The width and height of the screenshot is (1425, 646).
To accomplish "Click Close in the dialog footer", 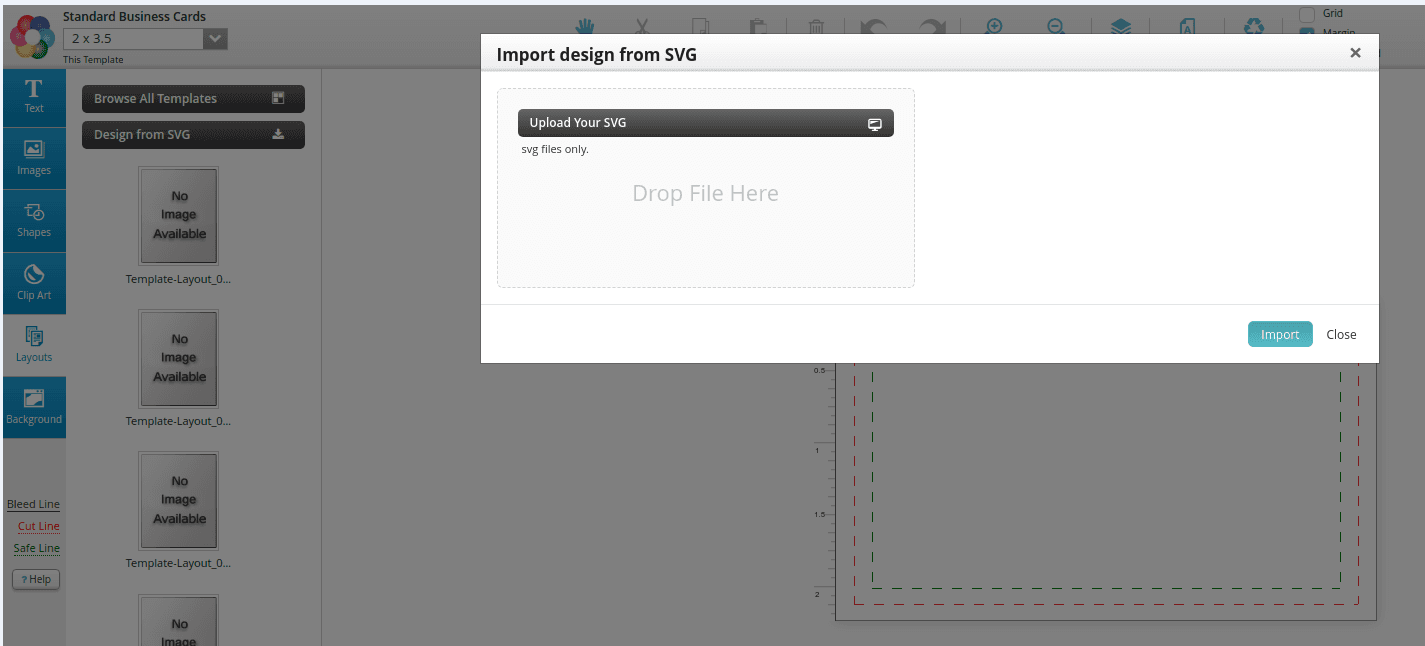I will [x=1341, y=334].
